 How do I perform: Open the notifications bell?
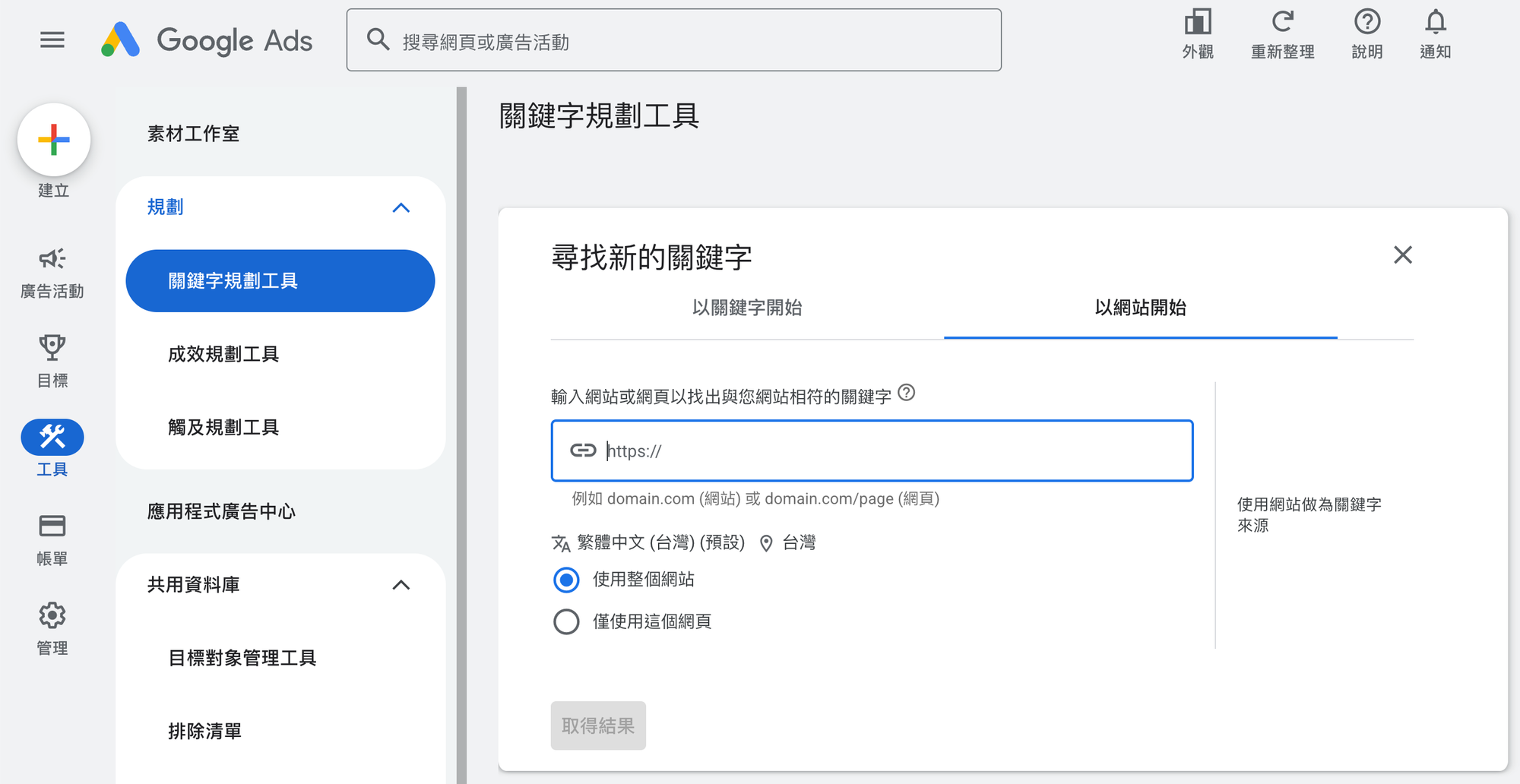click(x=1435, y=23)
